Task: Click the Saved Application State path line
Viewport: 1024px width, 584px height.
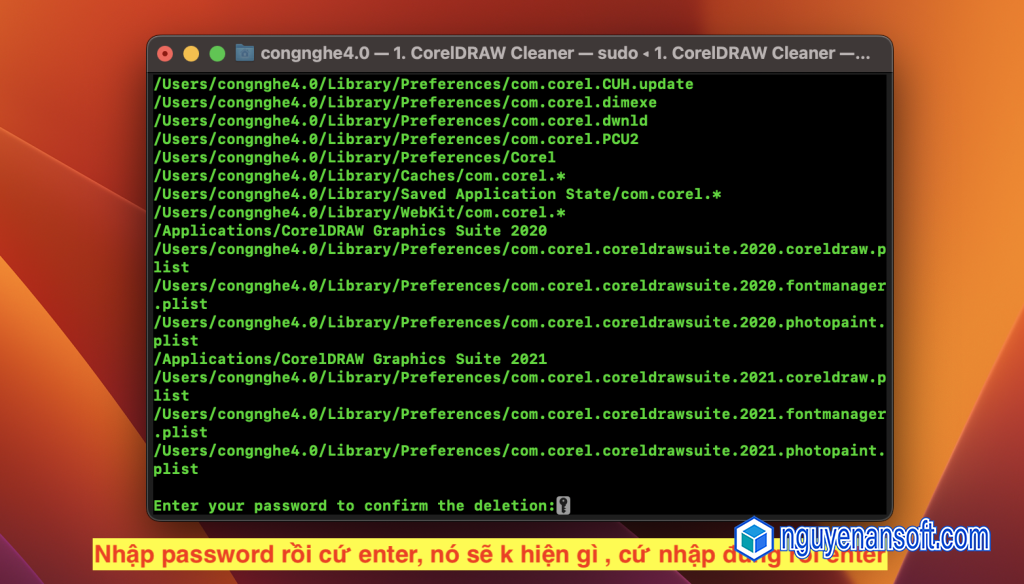Action: (x=437, y=194)
